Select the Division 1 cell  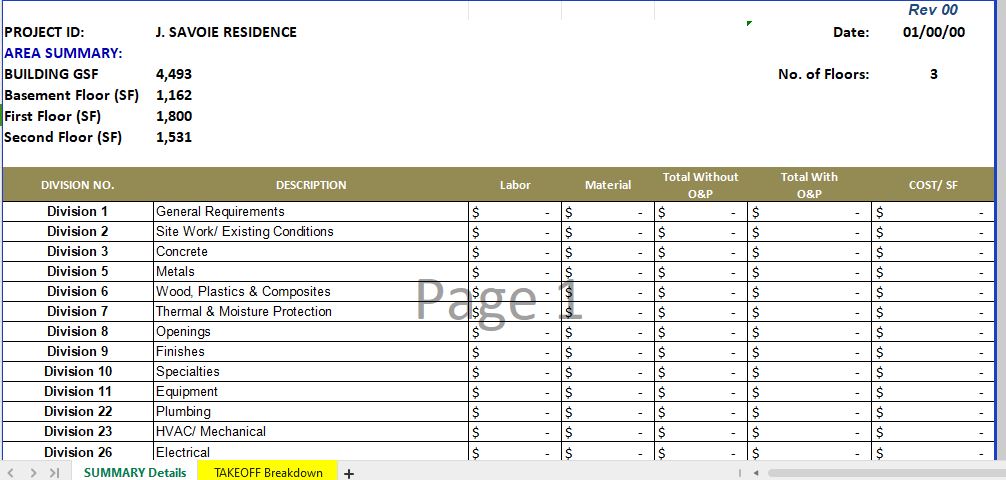[78, 212]
